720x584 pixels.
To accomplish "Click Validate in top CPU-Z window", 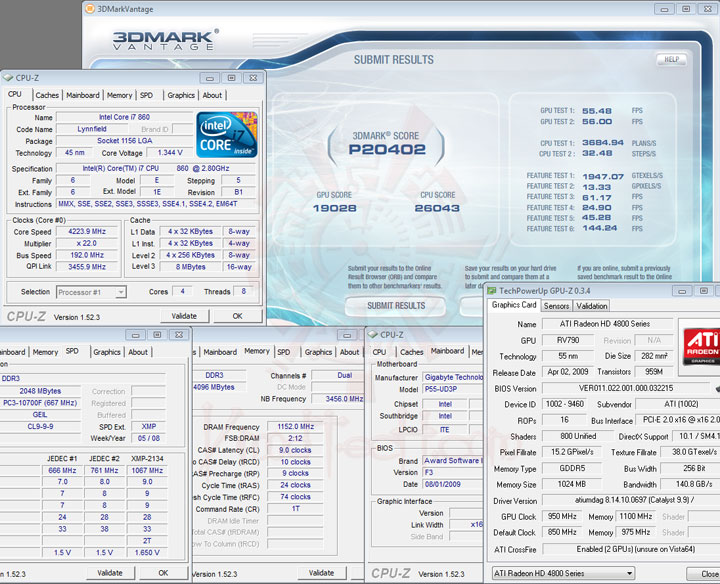I will click(x=184, y=316).
